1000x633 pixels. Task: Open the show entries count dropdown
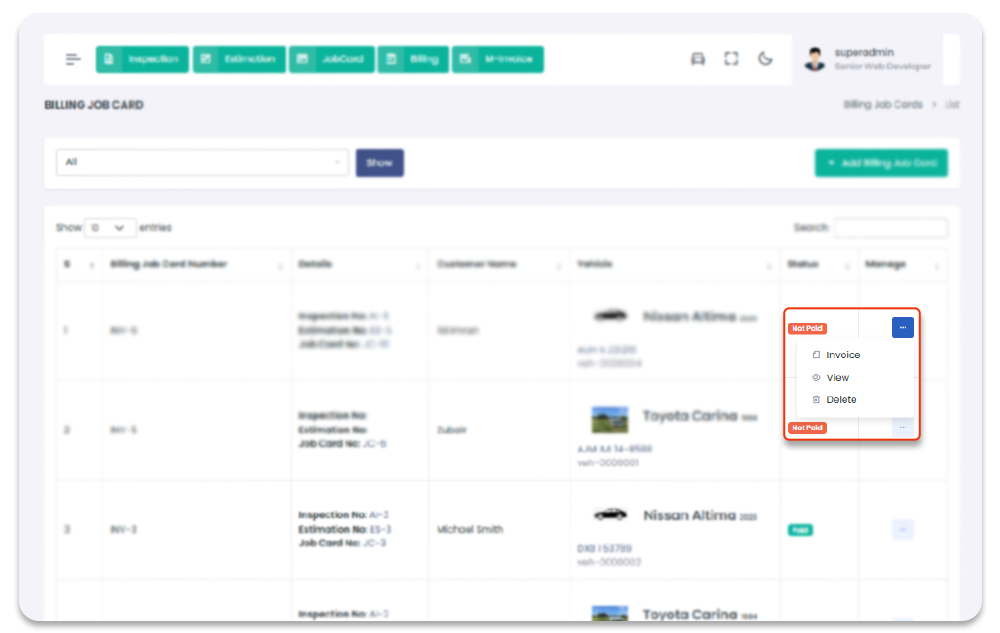[x=110, y=228]
